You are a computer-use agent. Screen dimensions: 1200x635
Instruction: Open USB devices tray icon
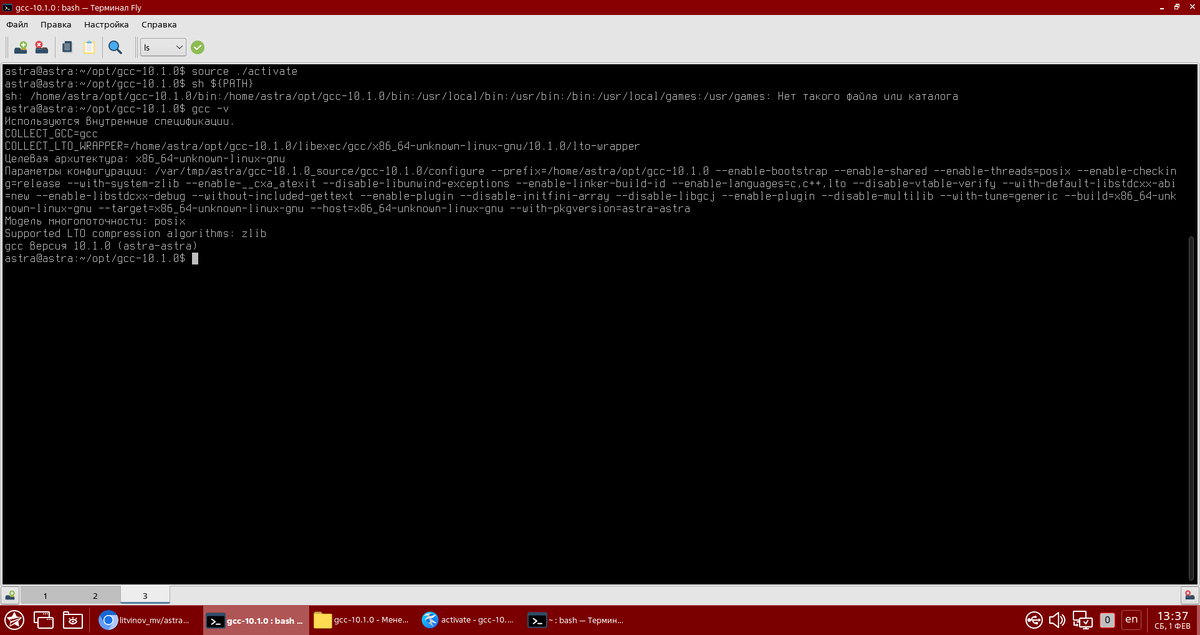point(1034,620)
